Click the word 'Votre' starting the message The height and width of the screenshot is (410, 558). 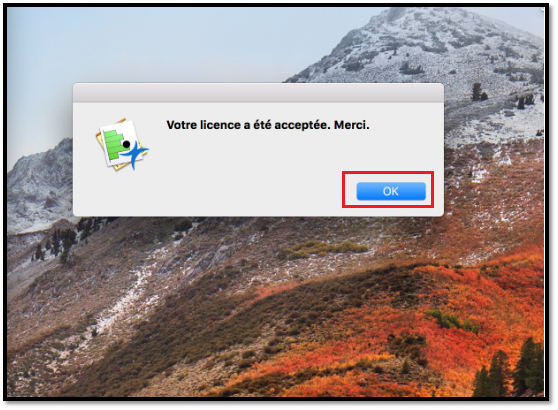tap(181, 125)
